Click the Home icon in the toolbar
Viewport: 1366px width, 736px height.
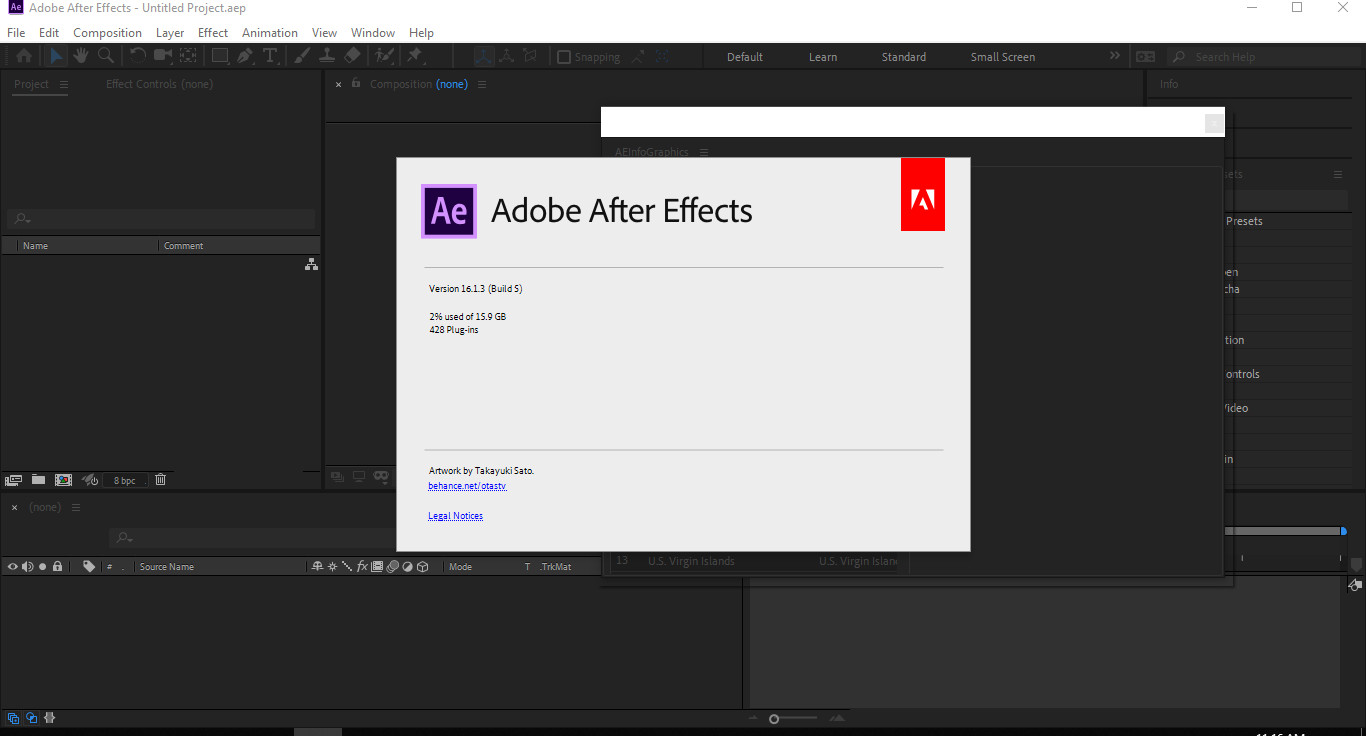point(24,56)
